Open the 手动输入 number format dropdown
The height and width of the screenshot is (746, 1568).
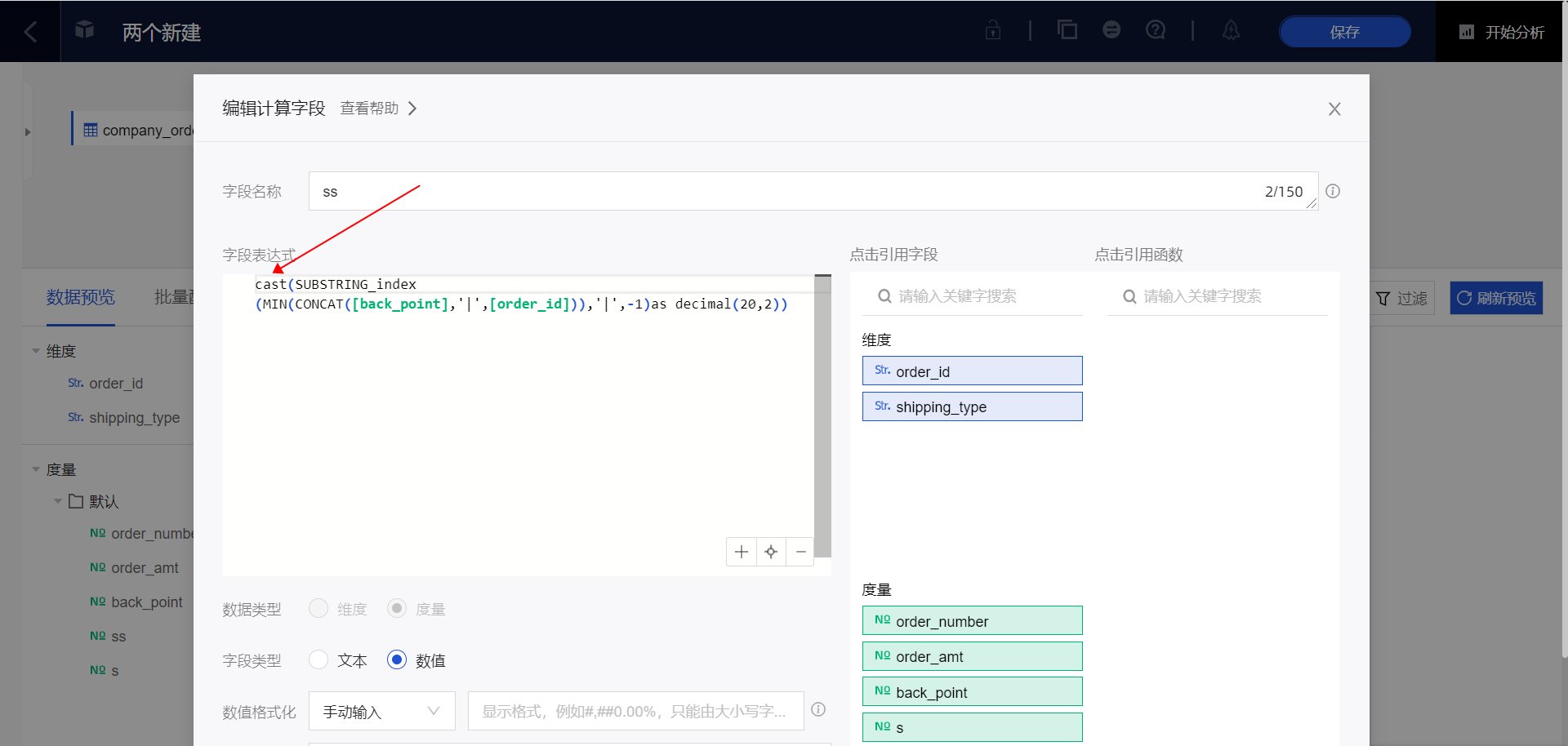point(381,712)
